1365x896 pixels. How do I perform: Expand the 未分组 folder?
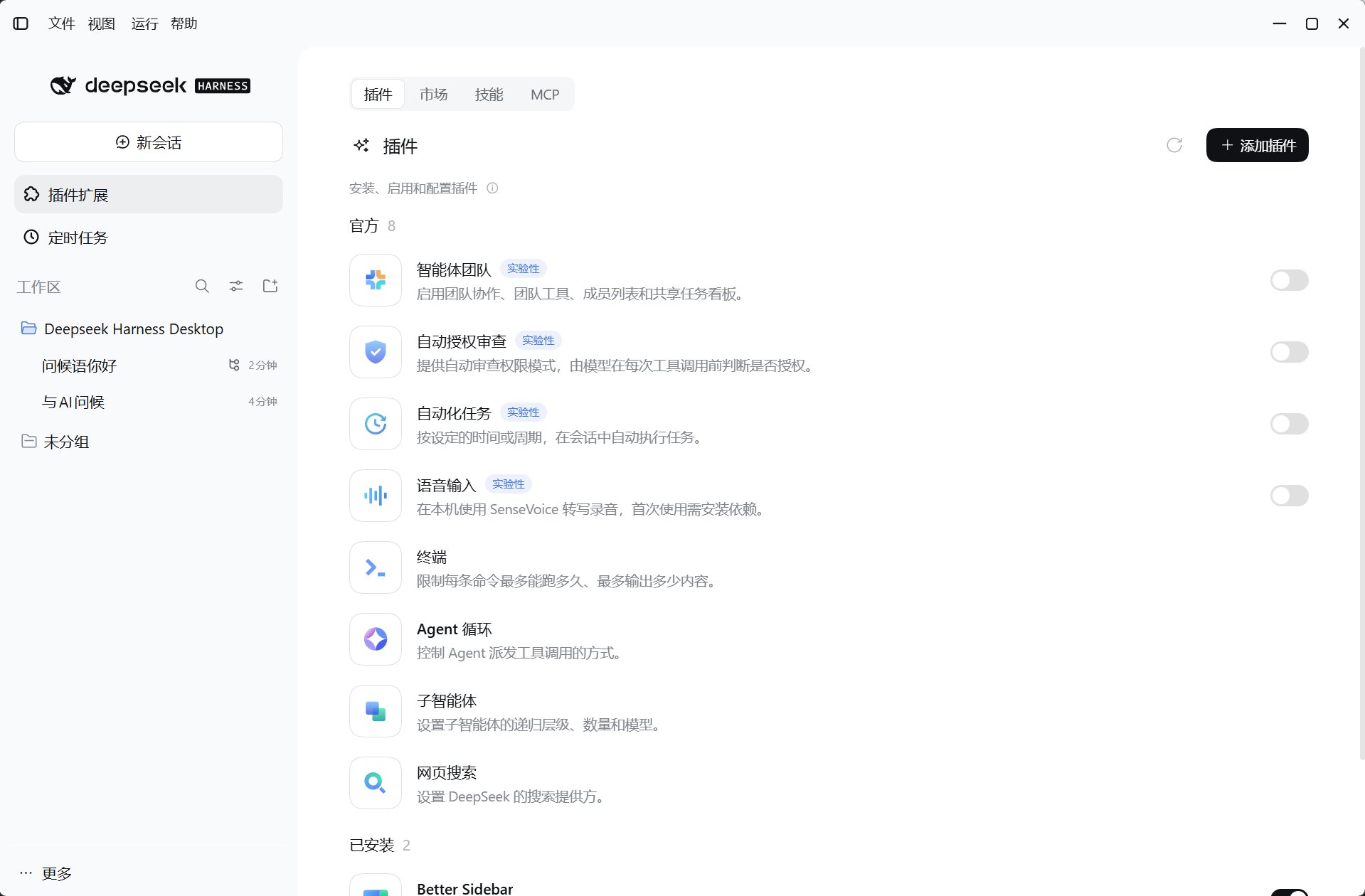[149, 442]
